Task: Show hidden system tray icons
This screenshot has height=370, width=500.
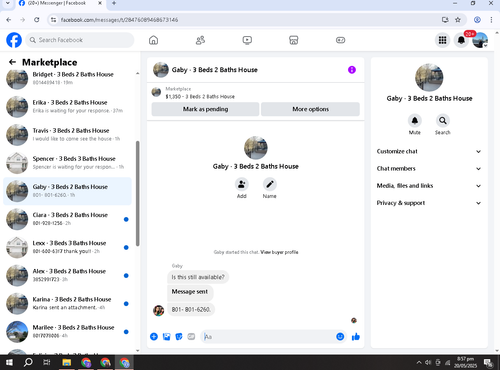Action: click(x=419, y=362)
